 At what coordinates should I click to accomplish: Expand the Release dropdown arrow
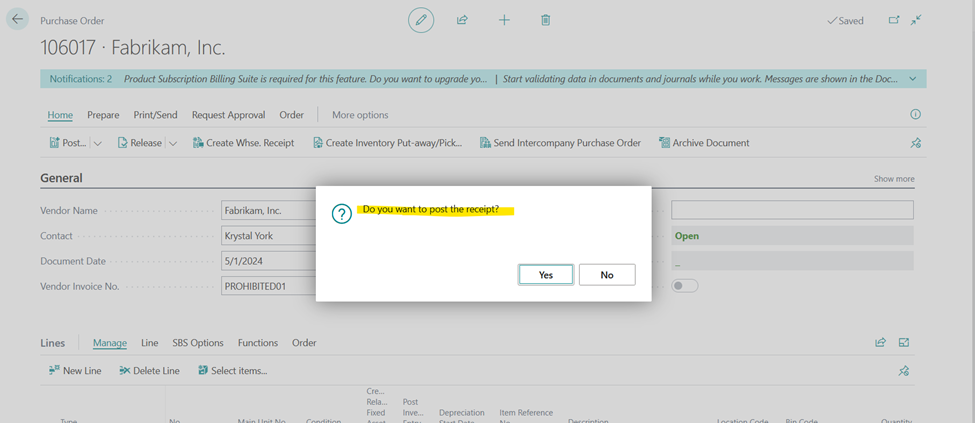(173, 143)
